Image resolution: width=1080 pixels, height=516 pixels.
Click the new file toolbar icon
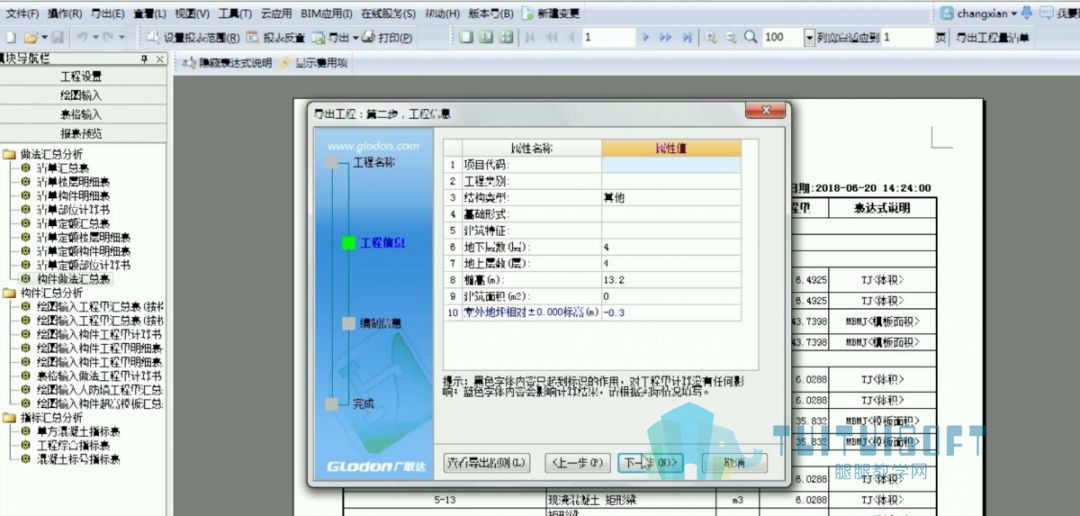click(x=10, y=37)
